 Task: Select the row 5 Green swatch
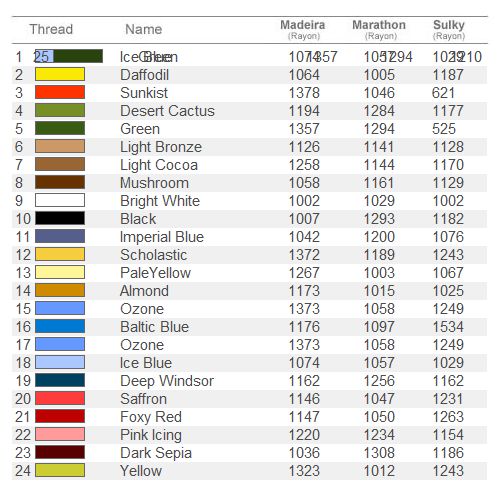tap(60, 128)
